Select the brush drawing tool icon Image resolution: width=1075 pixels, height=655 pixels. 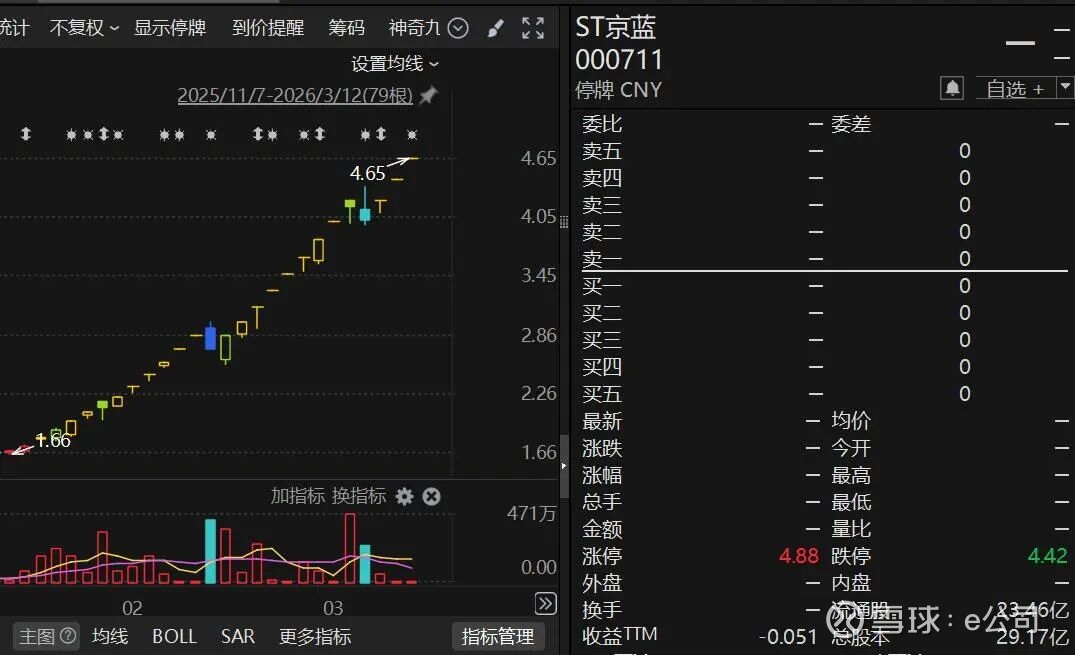495,28
